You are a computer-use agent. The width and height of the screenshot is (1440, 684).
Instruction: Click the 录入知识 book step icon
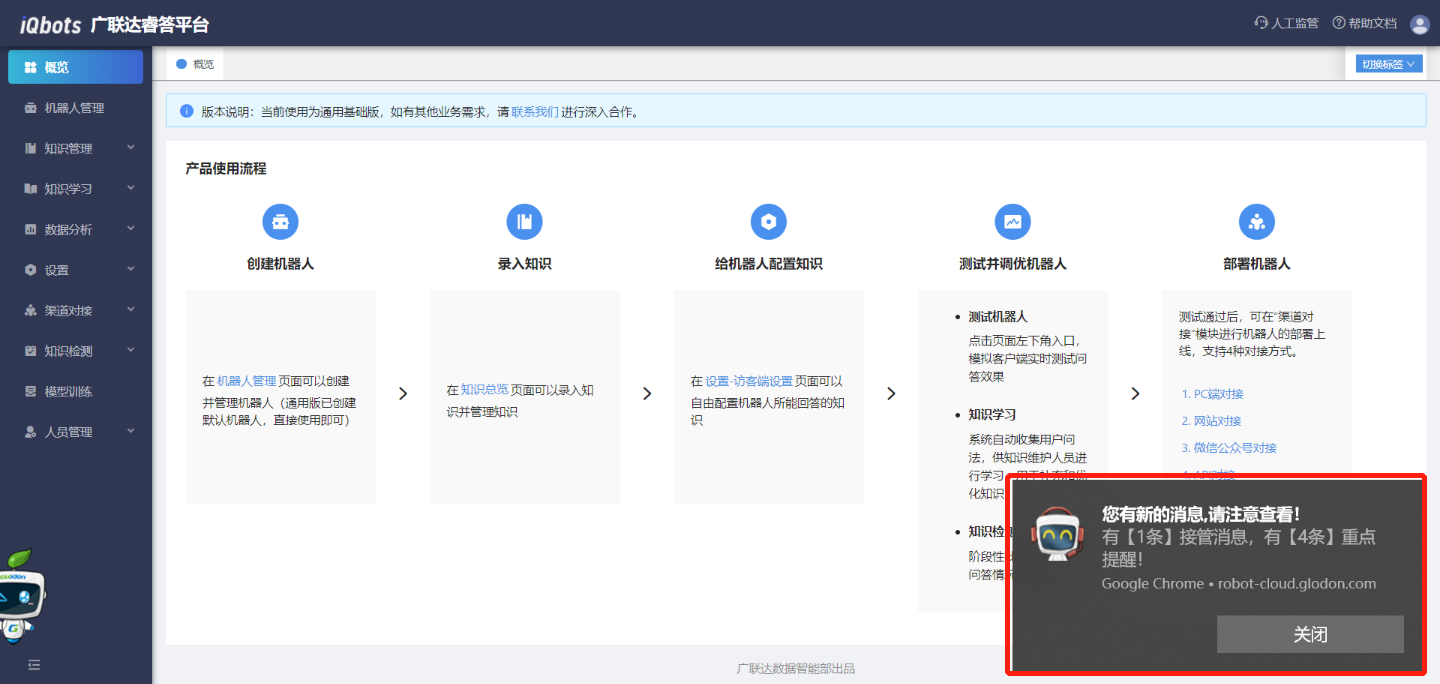pos(524,222)
